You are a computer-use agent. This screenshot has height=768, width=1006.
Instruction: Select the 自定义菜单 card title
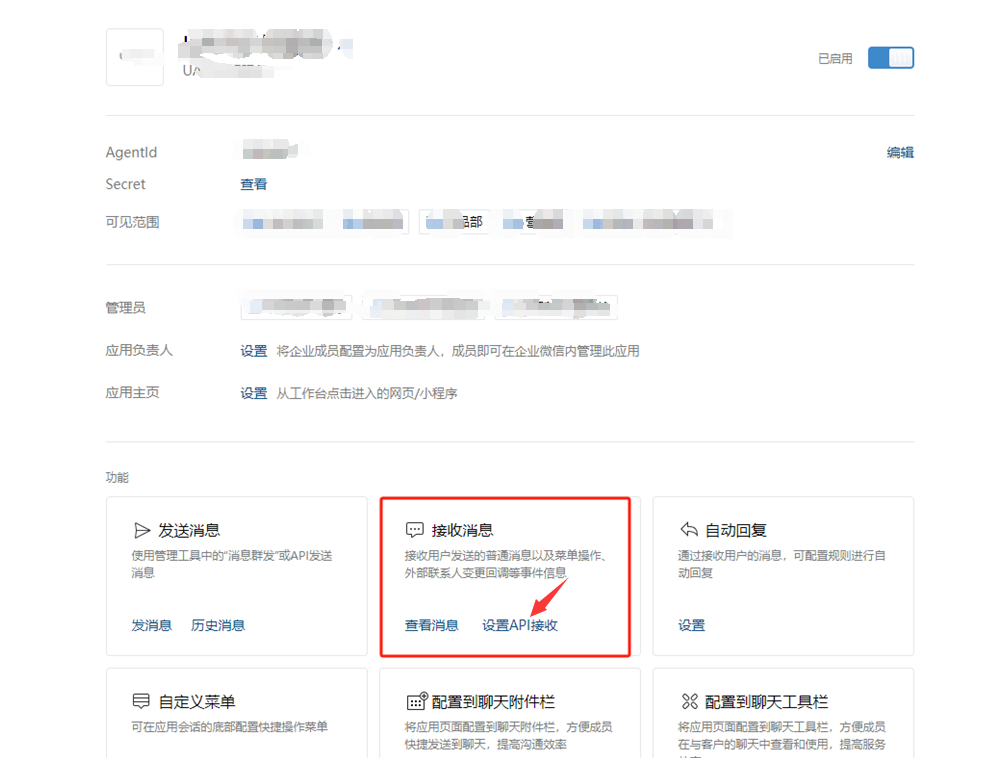(x=197, y=702)
